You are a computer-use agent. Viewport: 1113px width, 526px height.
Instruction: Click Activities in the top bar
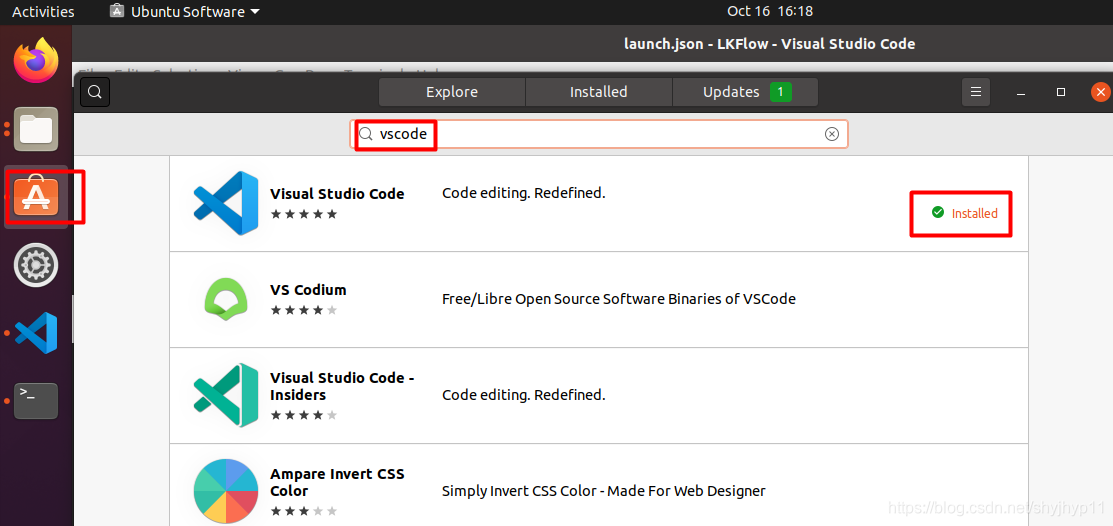click(x=43, y=11)
